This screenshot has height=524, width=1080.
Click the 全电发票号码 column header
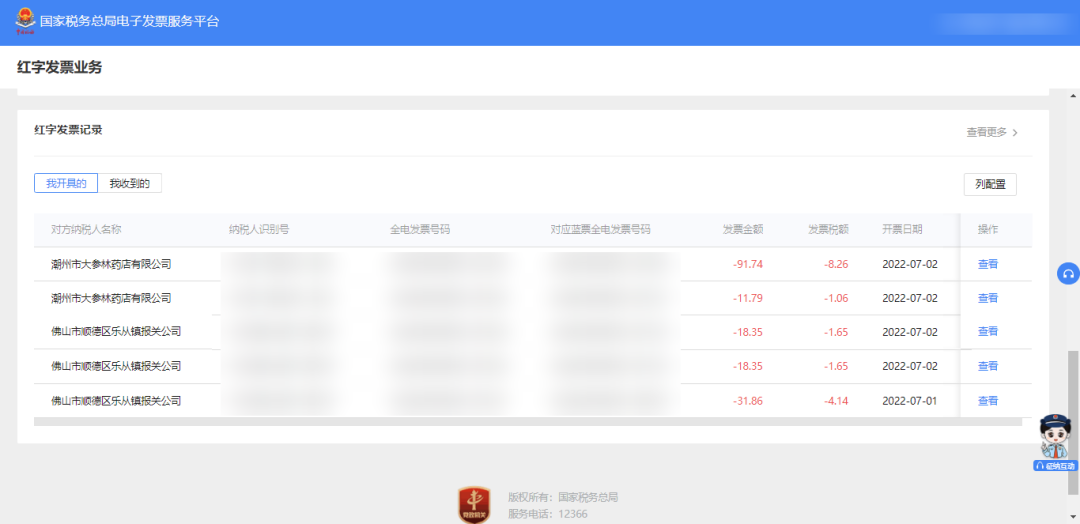(x=420, y=229)
